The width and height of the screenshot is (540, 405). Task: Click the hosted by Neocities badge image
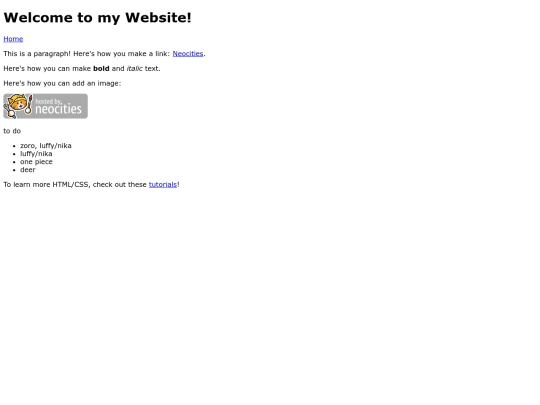pyautogui.click(x=45, y=106)
